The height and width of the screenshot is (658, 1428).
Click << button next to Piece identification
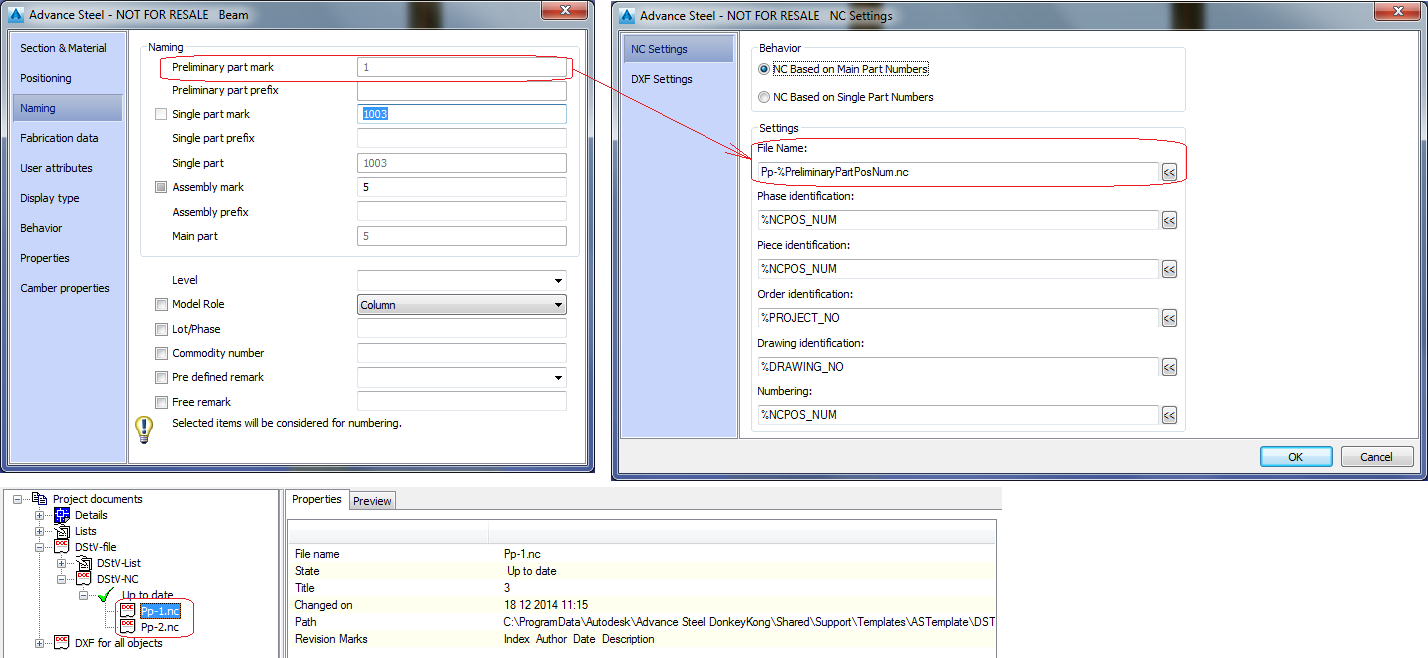[1169, 269]
